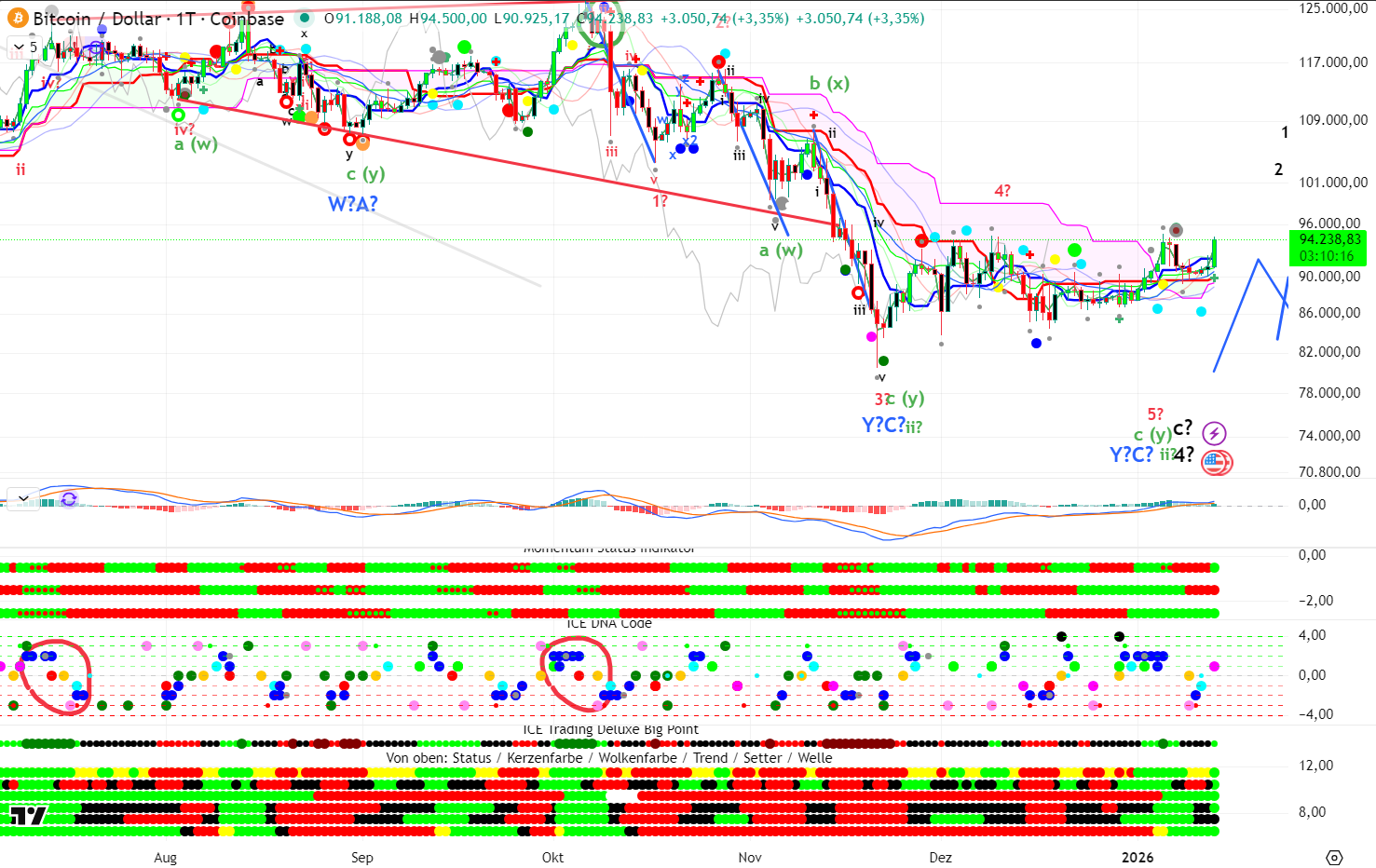Screen dimensions: 1376x868
Task: Select the '2026' label on the time axis
Action: coord(1138,857)
